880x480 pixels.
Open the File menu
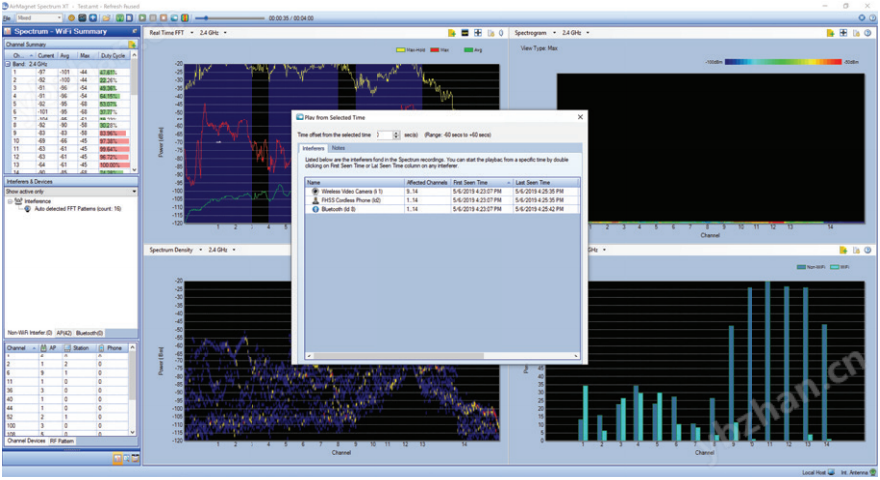(x=6, y=18)
